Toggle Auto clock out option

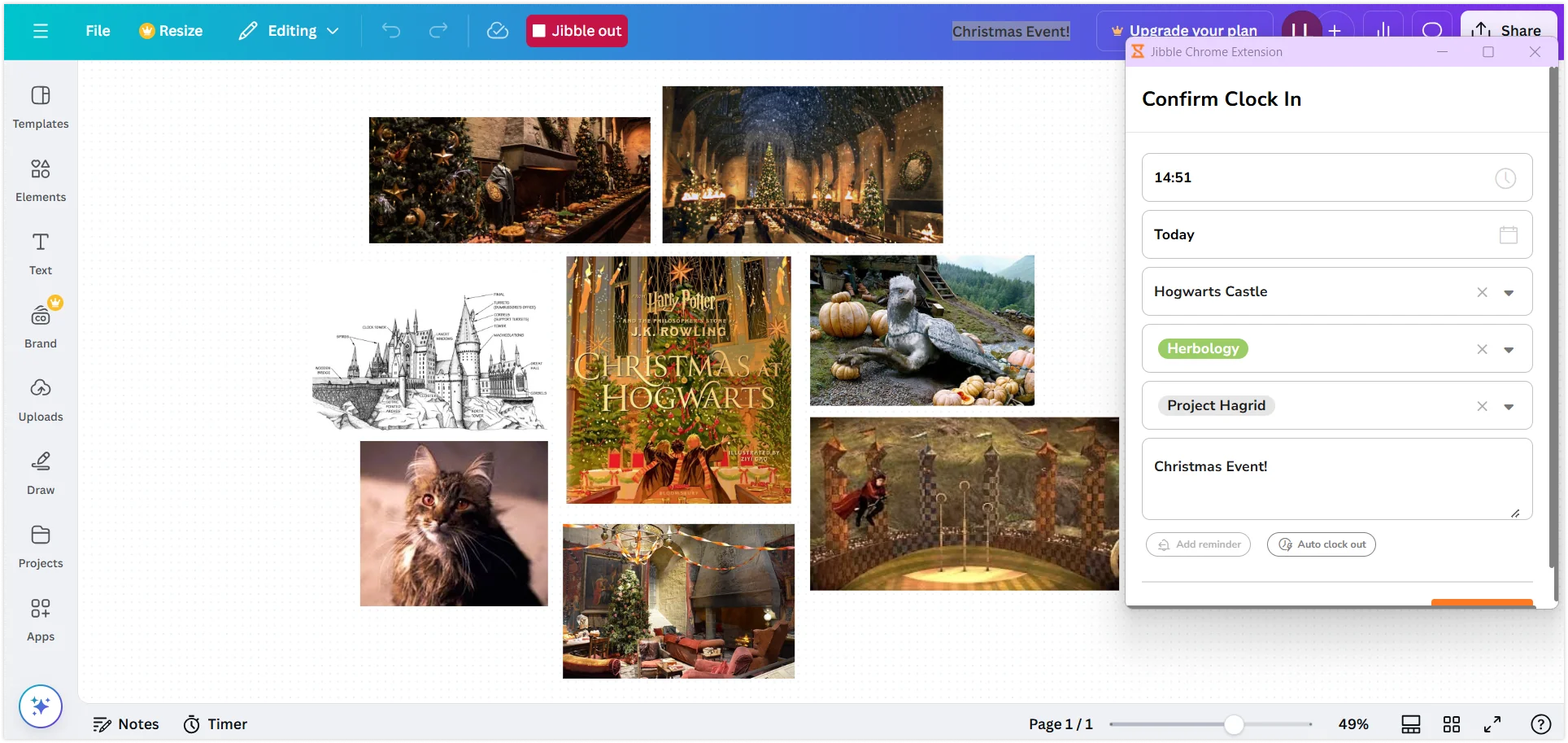click(x=1322, y=544)
